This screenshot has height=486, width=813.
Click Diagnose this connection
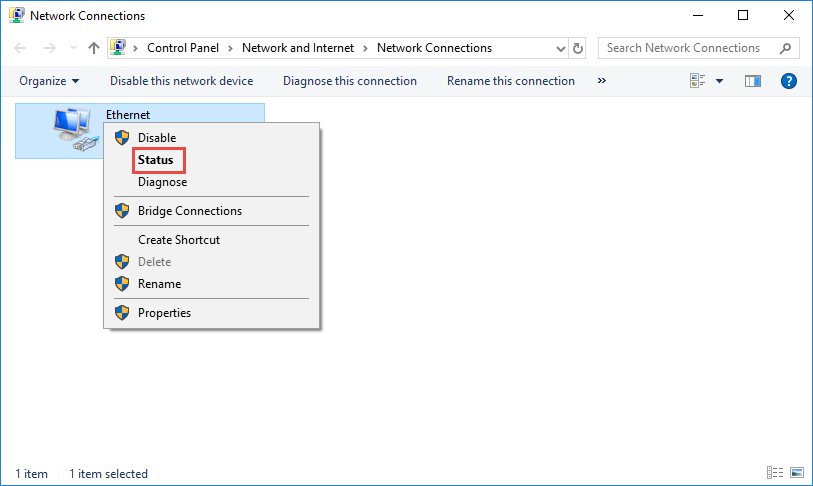350,81
